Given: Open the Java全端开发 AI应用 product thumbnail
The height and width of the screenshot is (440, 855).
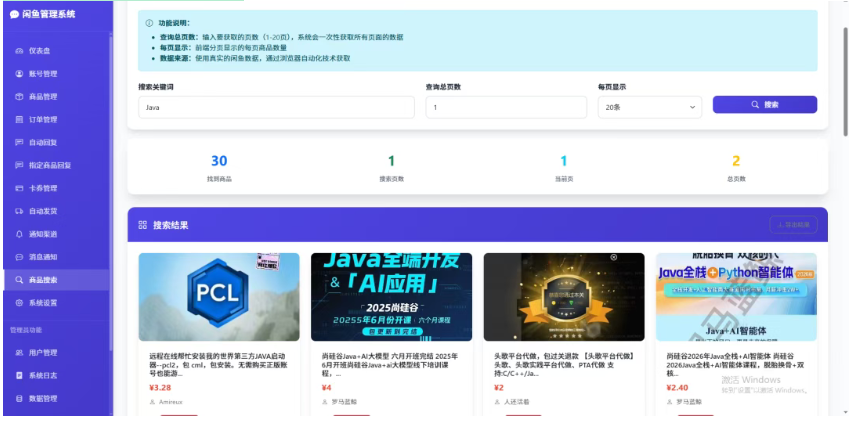Looking at the screenshot, I should pyautogui.click(x=392, y=297).
